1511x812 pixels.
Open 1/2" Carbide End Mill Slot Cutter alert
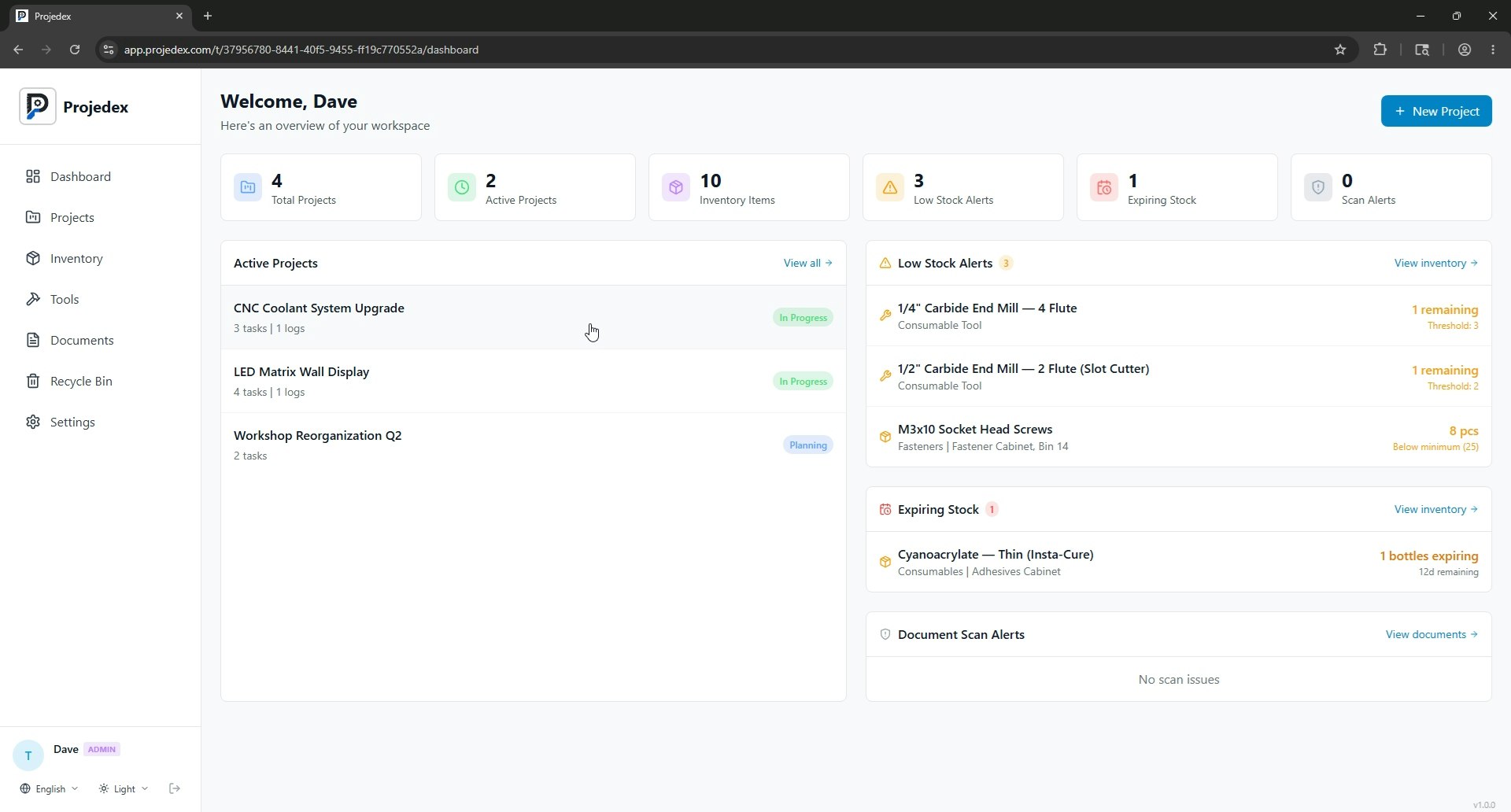tap(1179, 376)
